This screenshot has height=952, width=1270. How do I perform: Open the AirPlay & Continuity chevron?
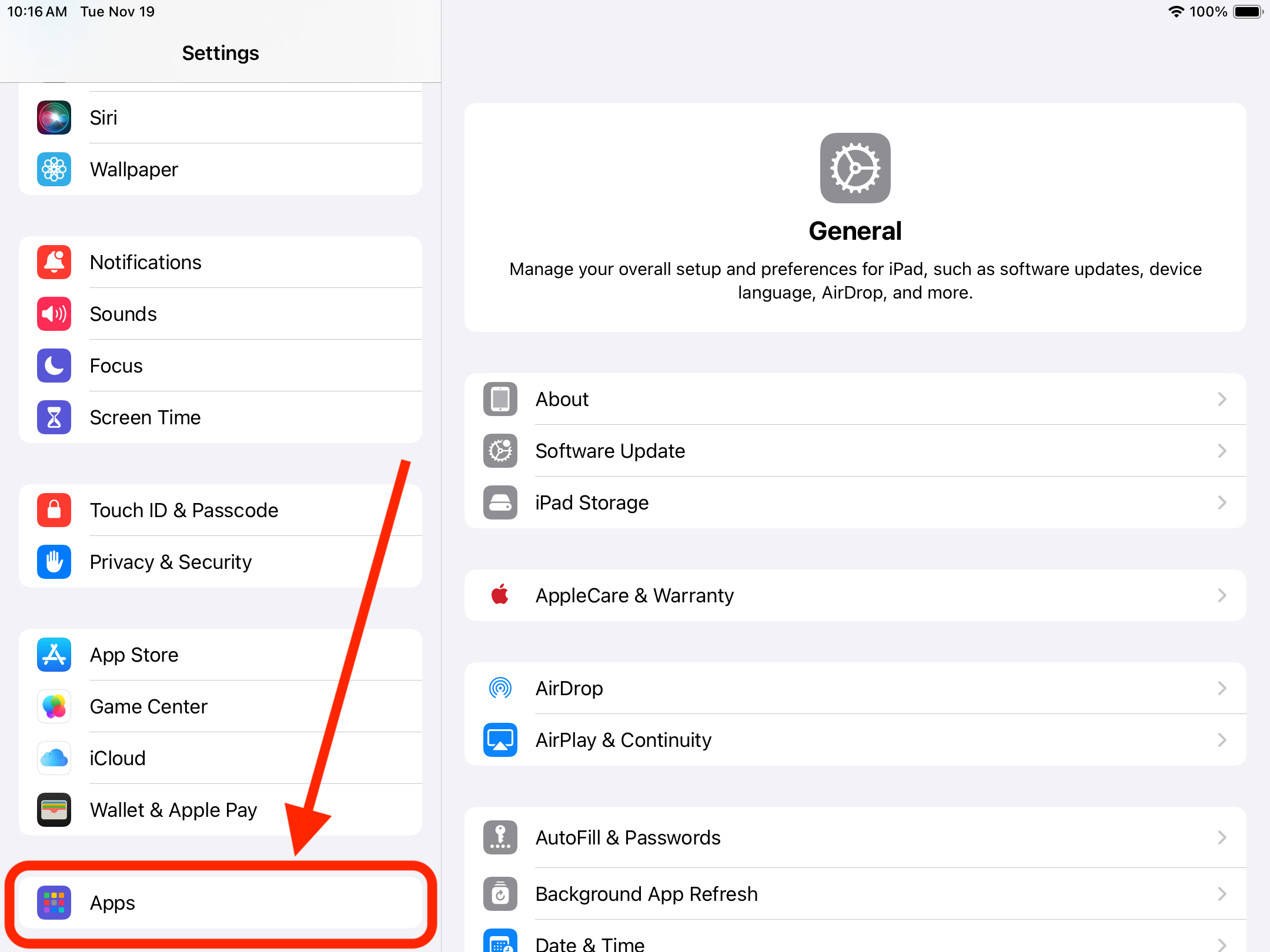click(1222, 740)
